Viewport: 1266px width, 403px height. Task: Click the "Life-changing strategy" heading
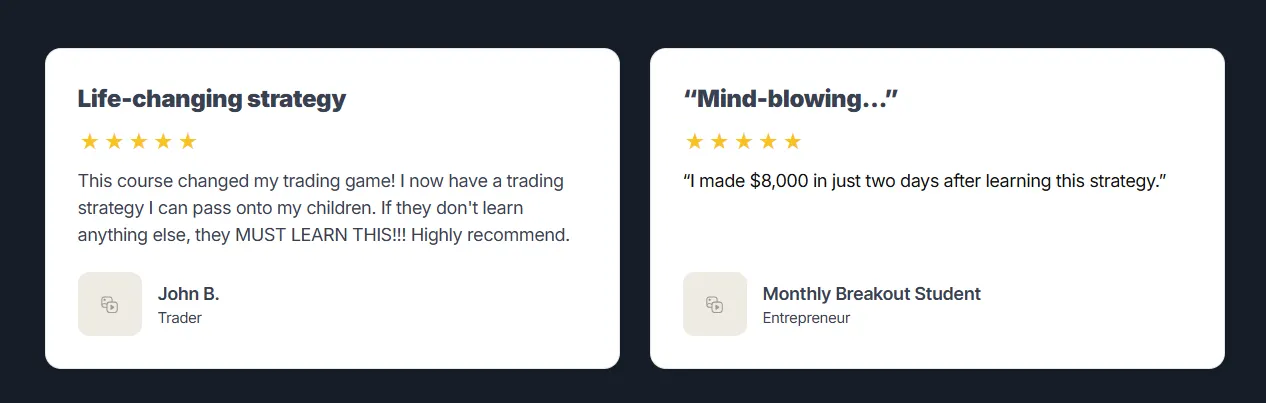point(212,99)
